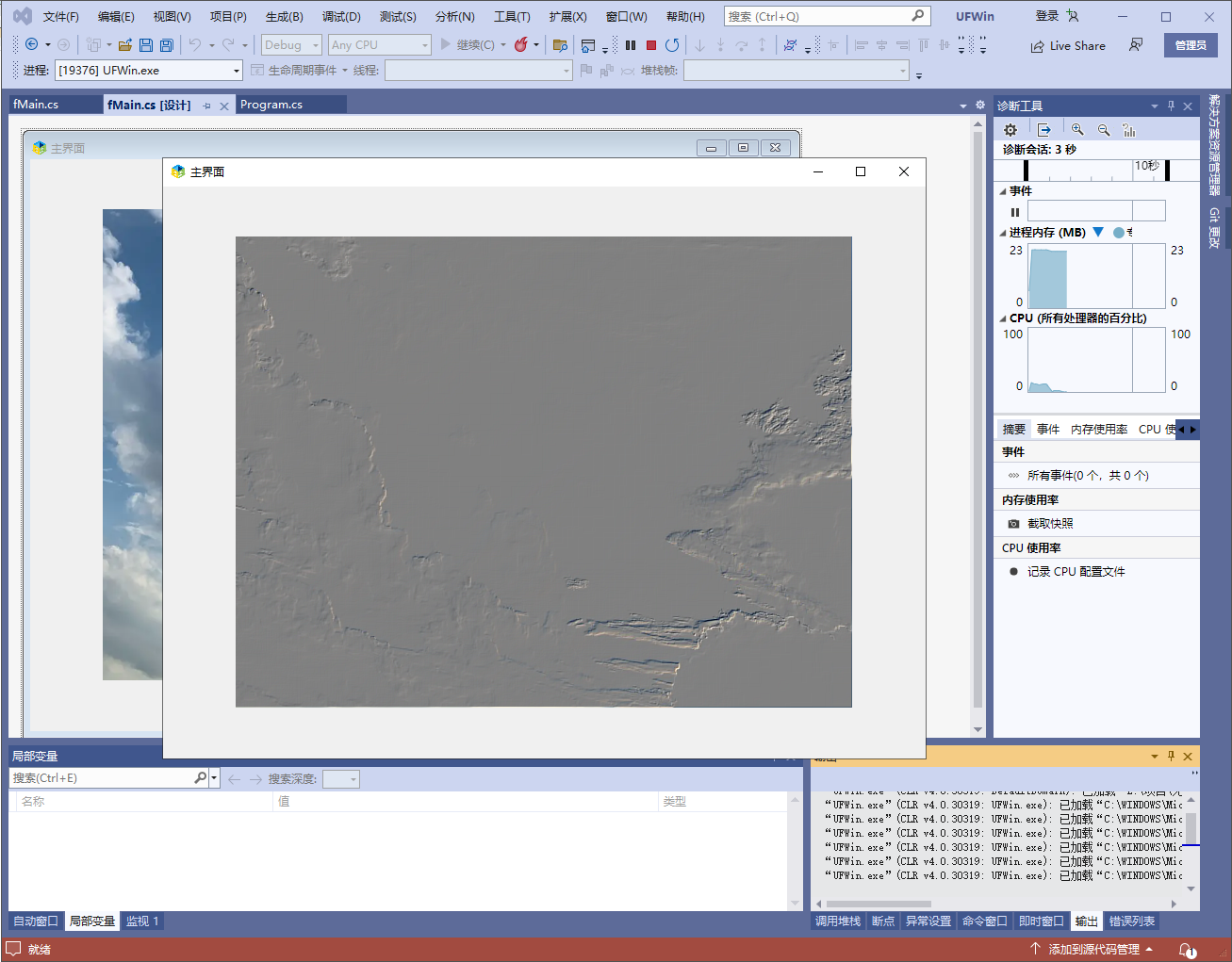The width and height of the screenshot is (1232, 962).
Task: Click the Restart debugging circular arrow
Action: [x=672, y=44]
